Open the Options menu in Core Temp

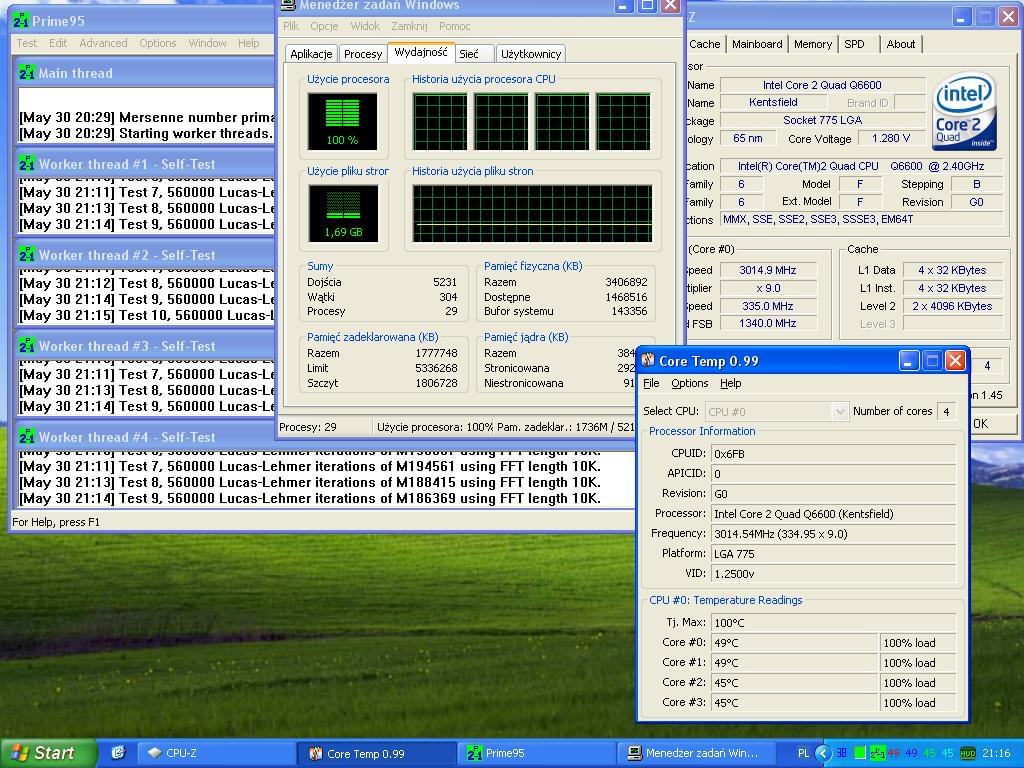click(x=689, y=383)
